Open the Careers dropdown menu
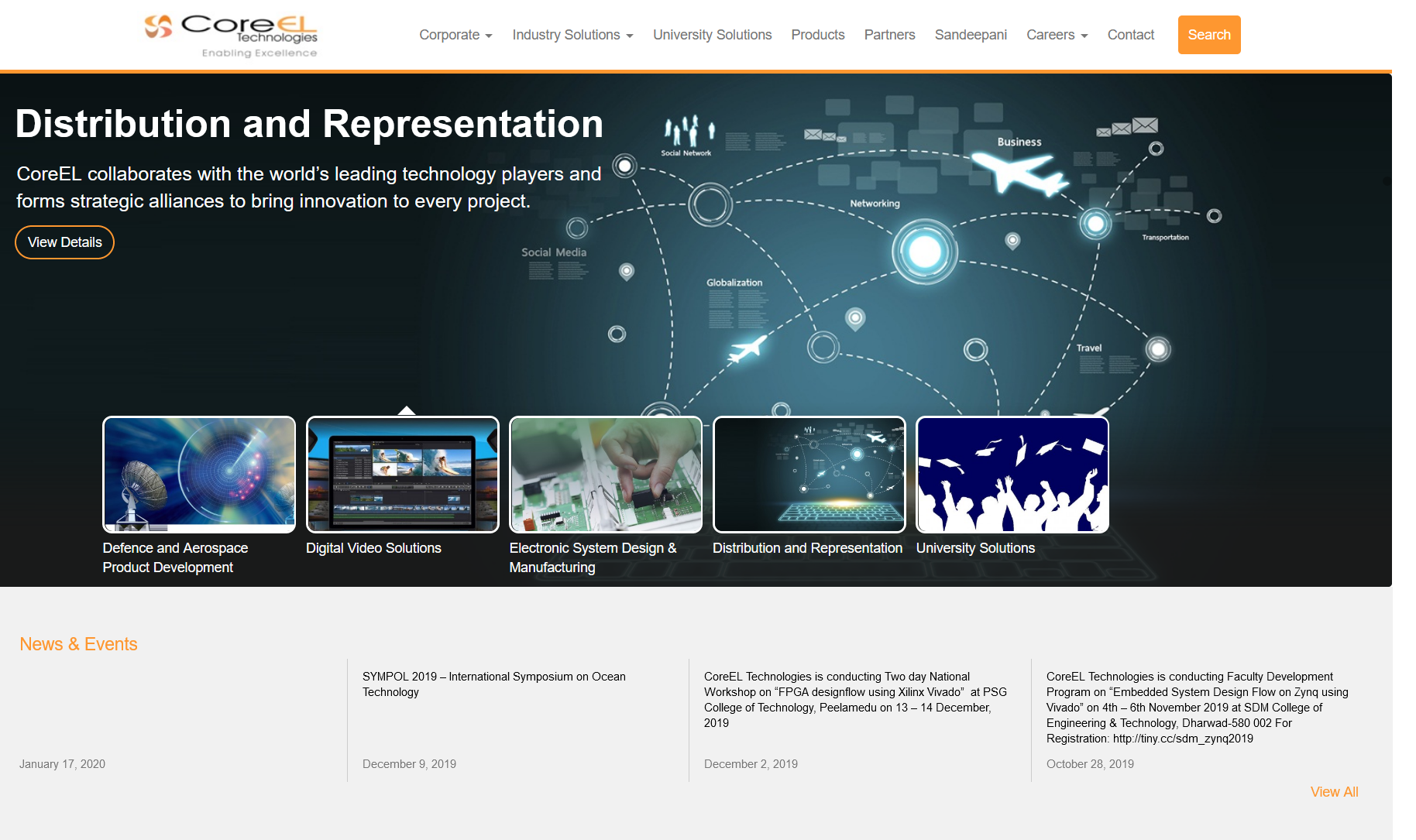The height and width of the screenshot is (840, 1416). pos(1057,35)
